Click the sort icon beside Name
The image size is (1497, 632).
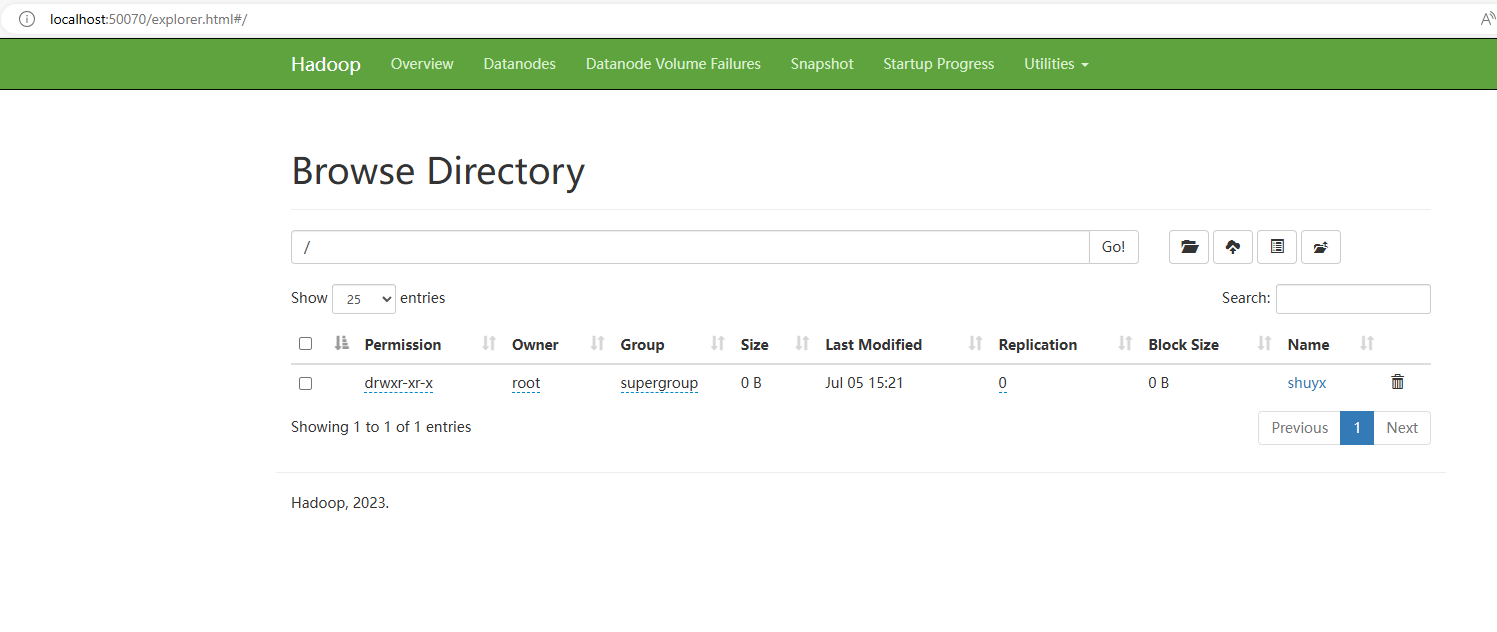coord(1367,344)
